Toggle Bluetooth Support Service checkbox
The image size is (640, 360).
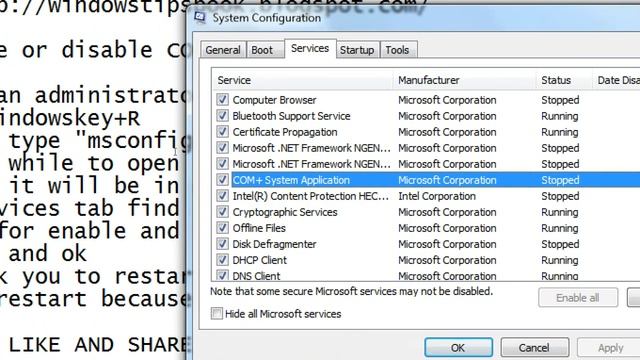click(222, 116)
